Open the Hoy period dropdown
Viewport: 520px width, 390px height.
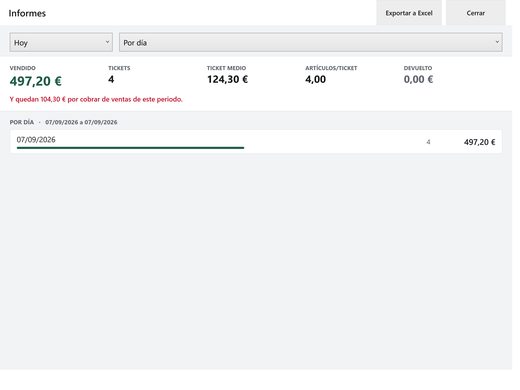click(61, 42)
